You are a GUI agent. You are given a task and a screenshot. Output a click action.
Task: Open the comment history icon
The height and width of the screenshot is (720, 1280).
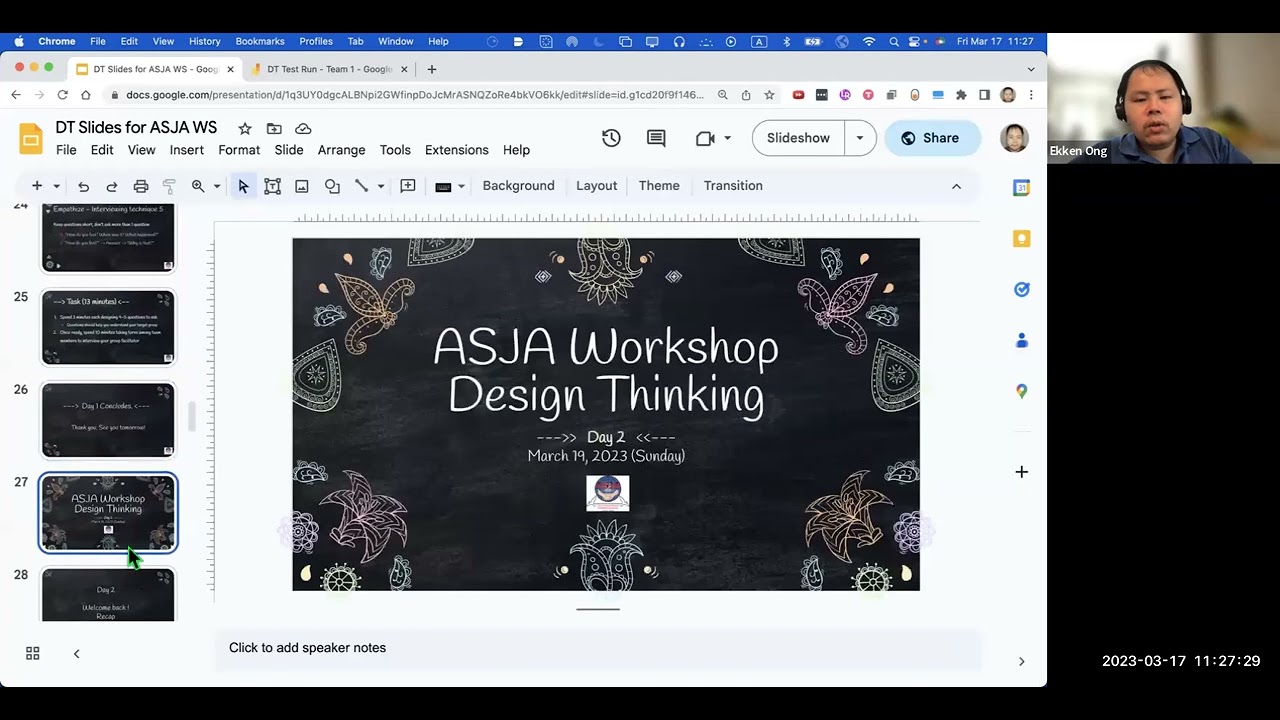click(x=656, y=138)
